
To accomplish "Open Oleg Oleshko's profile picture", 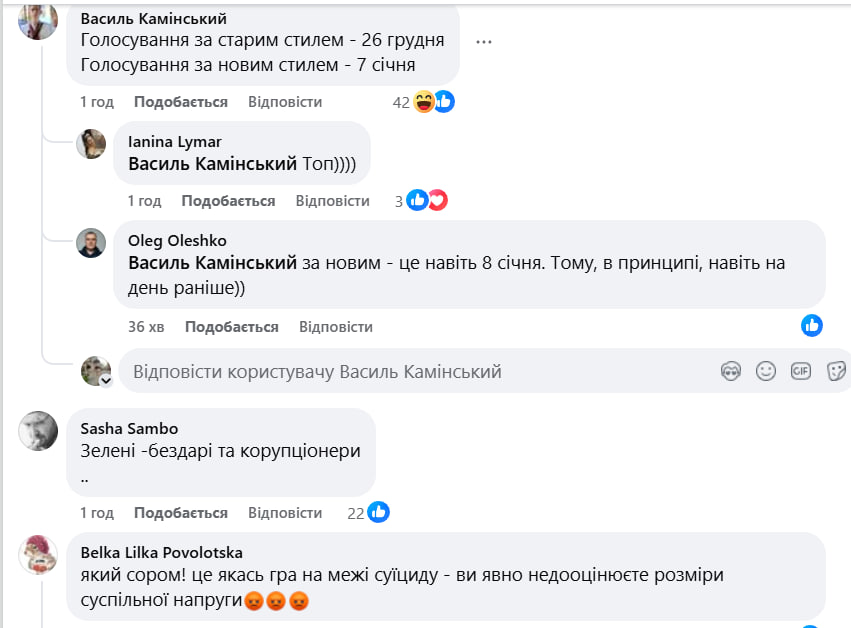I will pos(91,243).
